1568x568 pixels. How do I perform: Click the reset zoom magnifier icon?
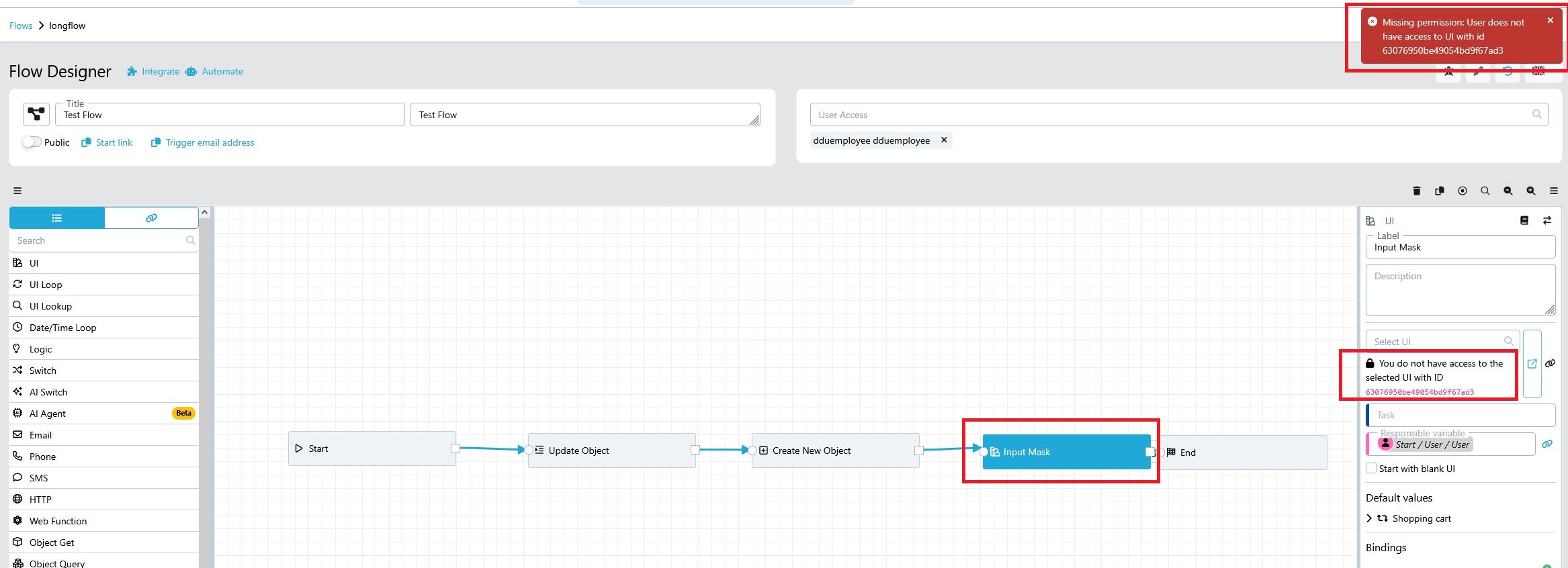1485,191
